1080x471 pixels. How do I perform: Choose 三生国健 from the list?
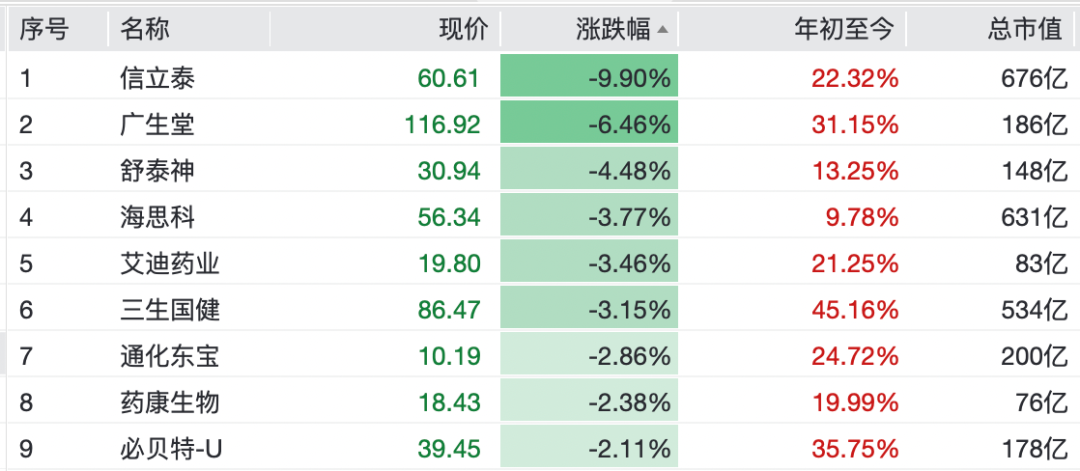coord(169,310)
